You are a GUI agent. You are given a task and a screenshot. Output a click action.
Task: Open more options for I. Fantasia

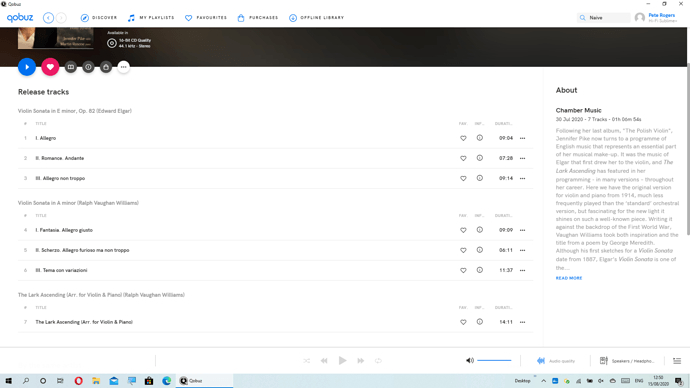point(522,230)
